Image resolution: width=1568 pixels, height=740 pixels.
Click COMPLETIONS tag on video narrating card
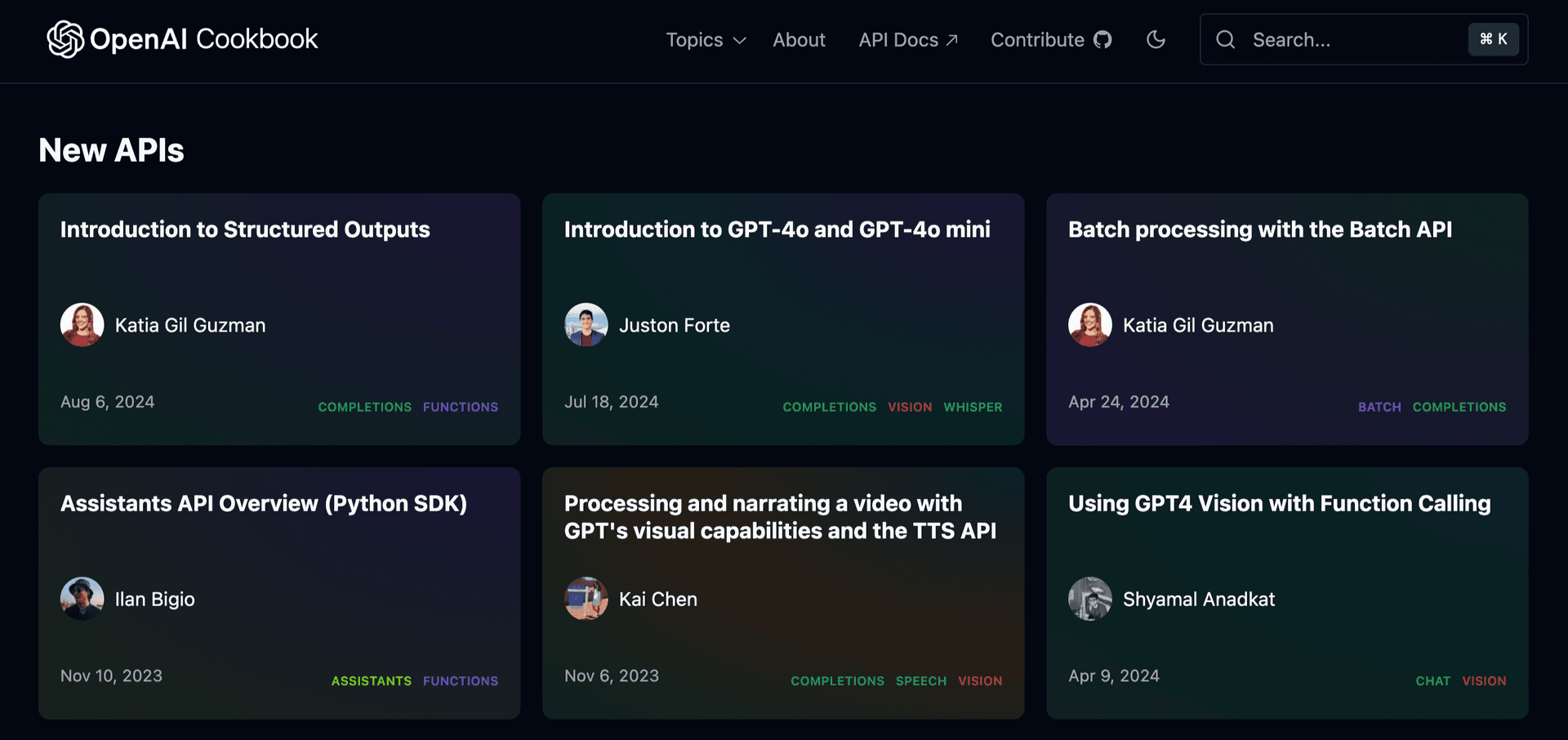click(x=837, y=681)
